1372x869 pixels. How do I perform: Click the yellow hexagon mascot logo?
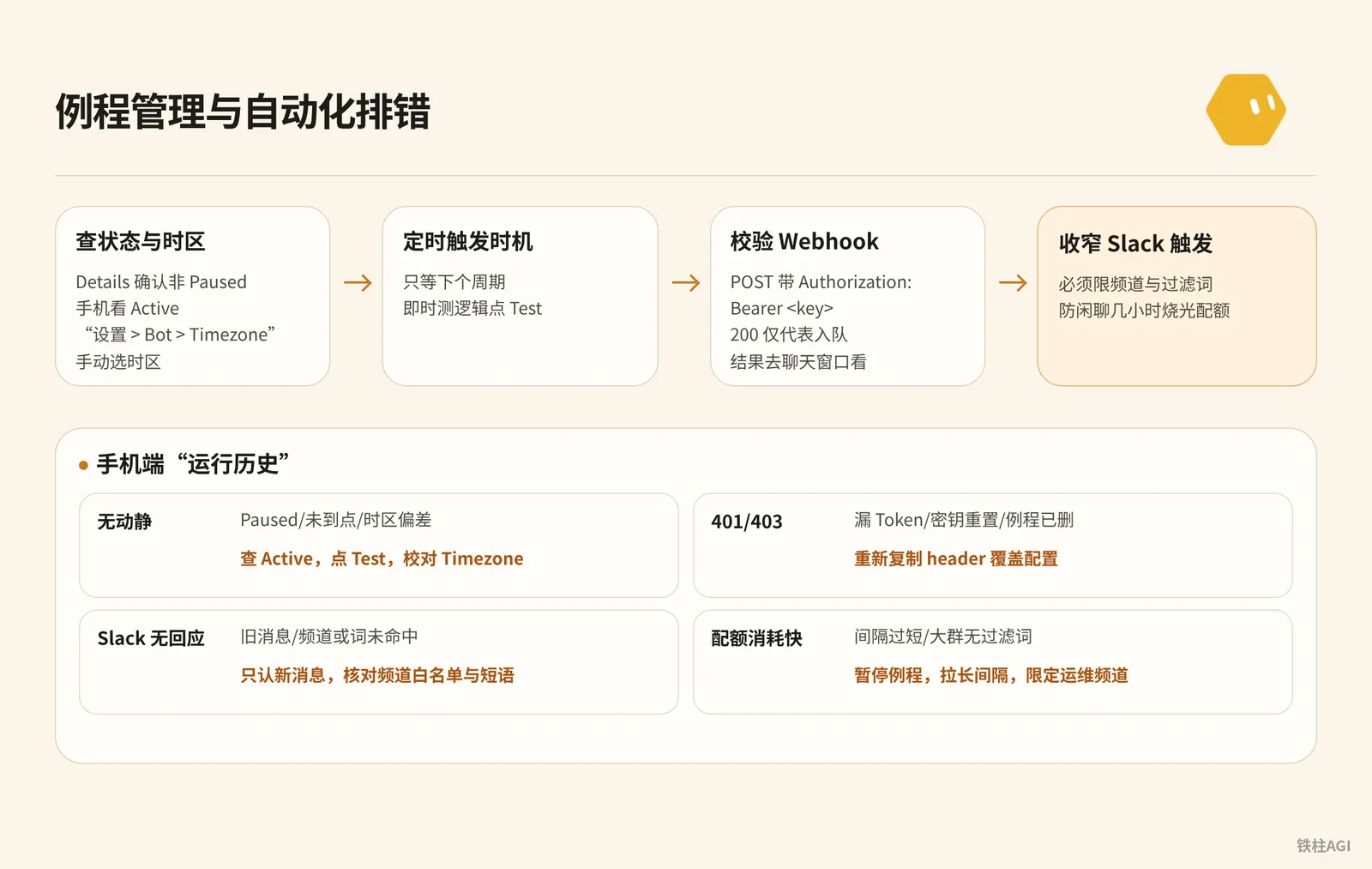(1246, 110)
